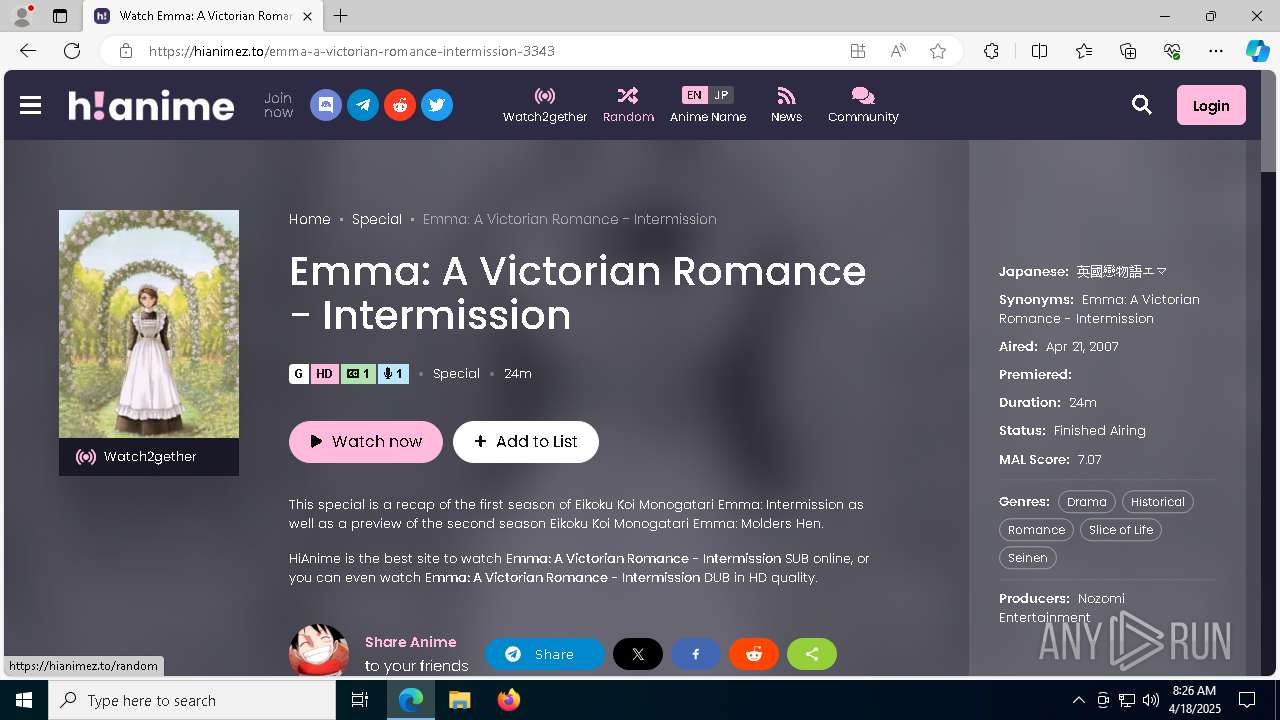
Task: Click the dub microphone count badge
Action: pos(393,374)
